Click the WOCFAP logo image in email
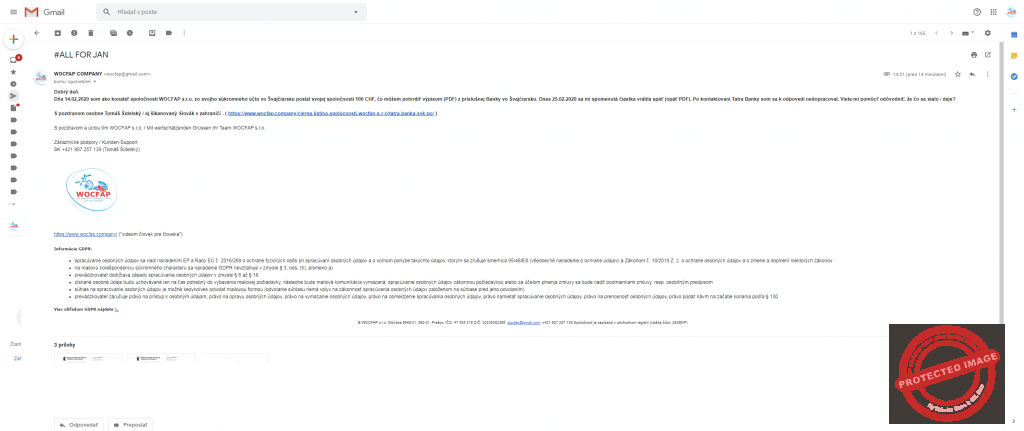Image resolution: width=1024 pixels, height=431 pixels. point(92,189)
